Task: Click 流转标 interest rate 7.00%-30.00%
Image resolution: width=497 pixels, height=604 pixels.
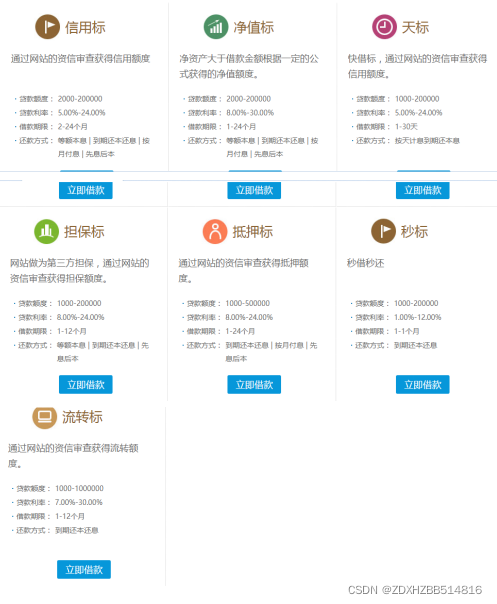Action: click(79, 502)
